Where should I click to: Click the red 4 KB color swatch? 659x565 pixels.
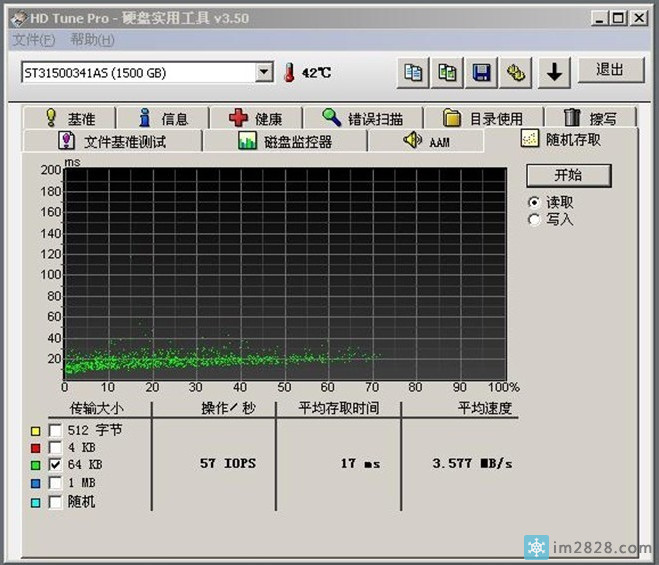coord(37,448)
